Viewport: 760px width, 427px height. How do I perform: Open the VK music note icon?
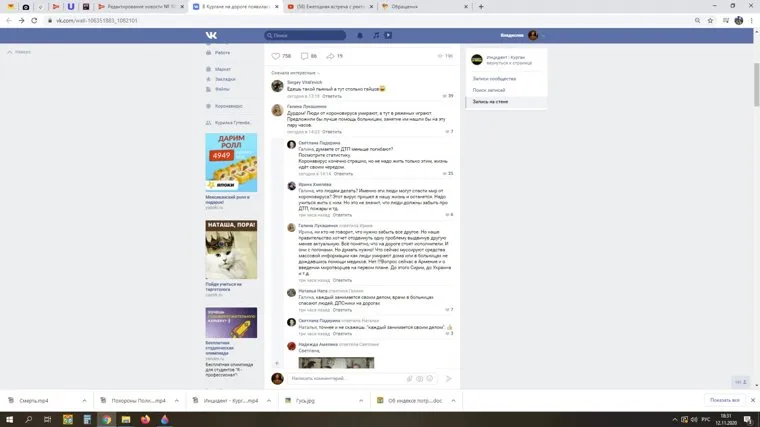coord(376,35)
